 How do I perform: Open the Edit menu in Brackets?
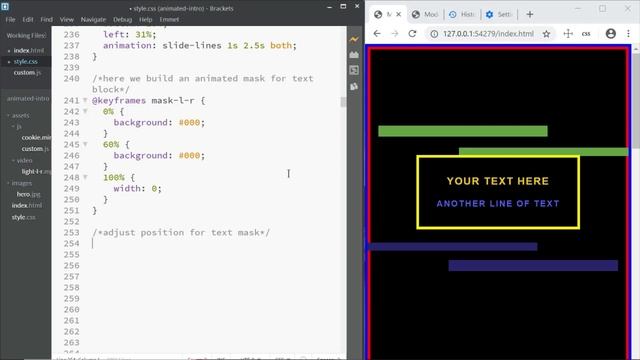coord(28,19)
